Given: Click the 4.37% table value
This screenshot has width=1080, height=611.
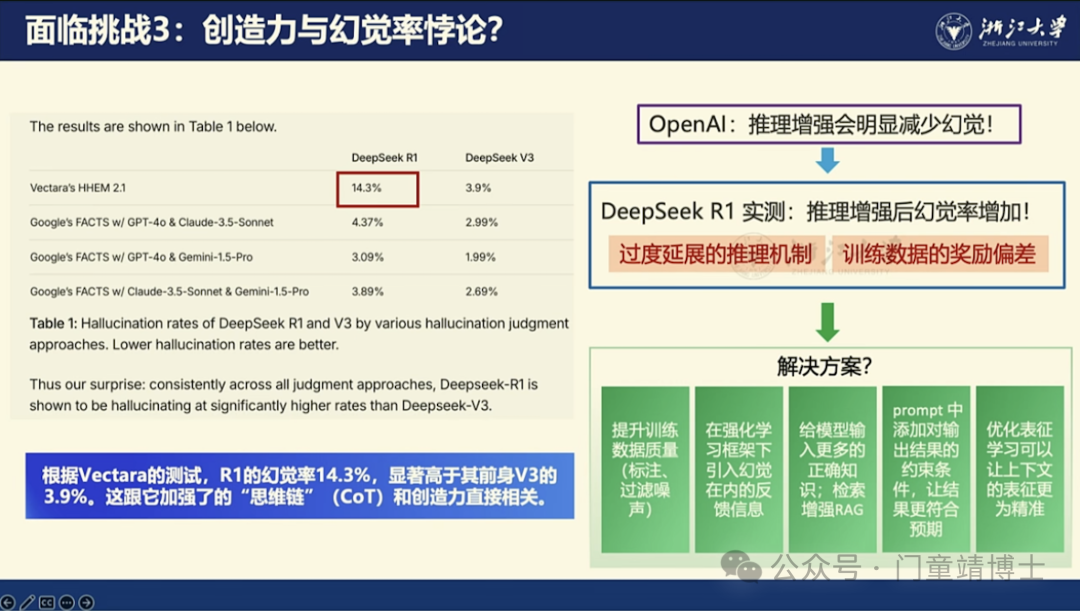Looking at the screenshot, I should coord(367,222).
